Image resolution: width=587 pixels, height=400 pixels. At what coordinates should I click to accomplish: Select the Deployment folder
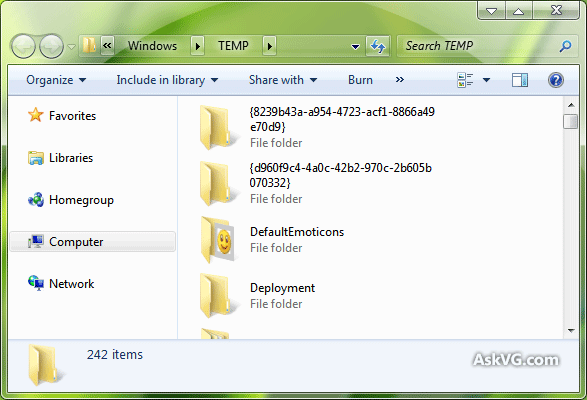258,296
